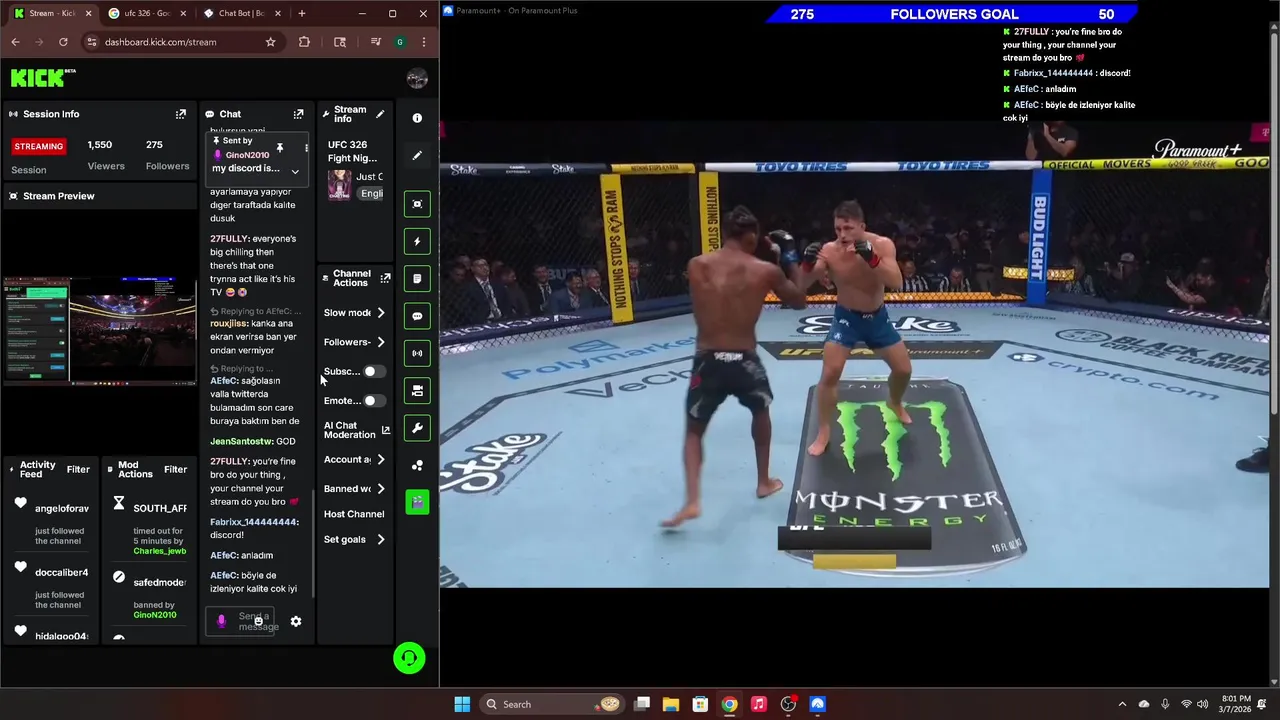Switch to ufc 326 Google tab
Image resolution: width=1280 pixels, height=720 pixels.
coord(146,13)
